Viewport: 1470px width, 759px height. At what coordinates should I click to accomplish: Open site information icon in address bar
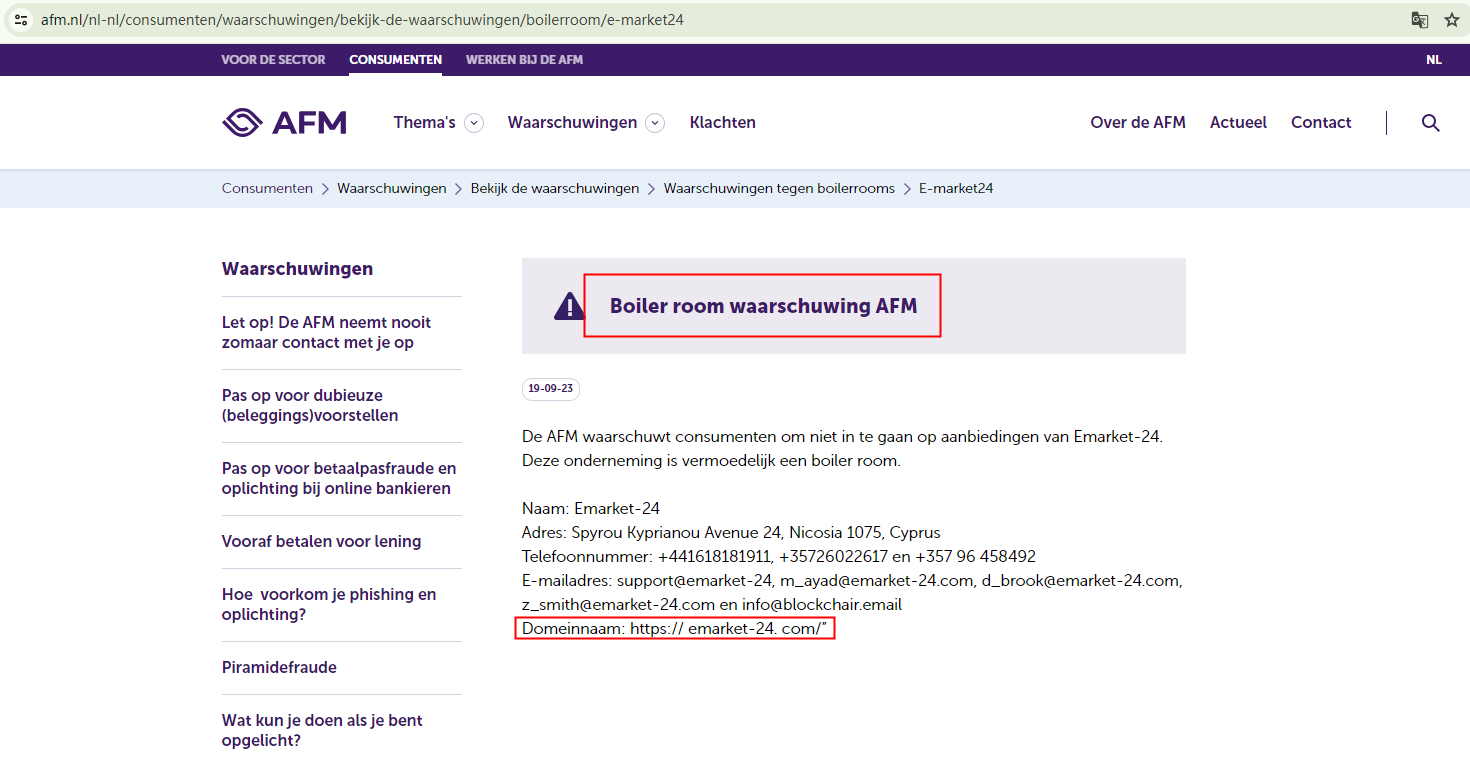tap(20, 20)
